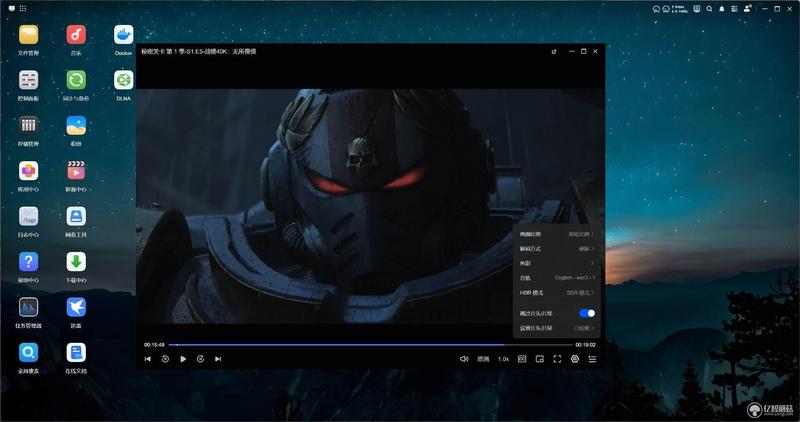
Task: Toggle fullscreen in the video player
Action: point(557,359)
